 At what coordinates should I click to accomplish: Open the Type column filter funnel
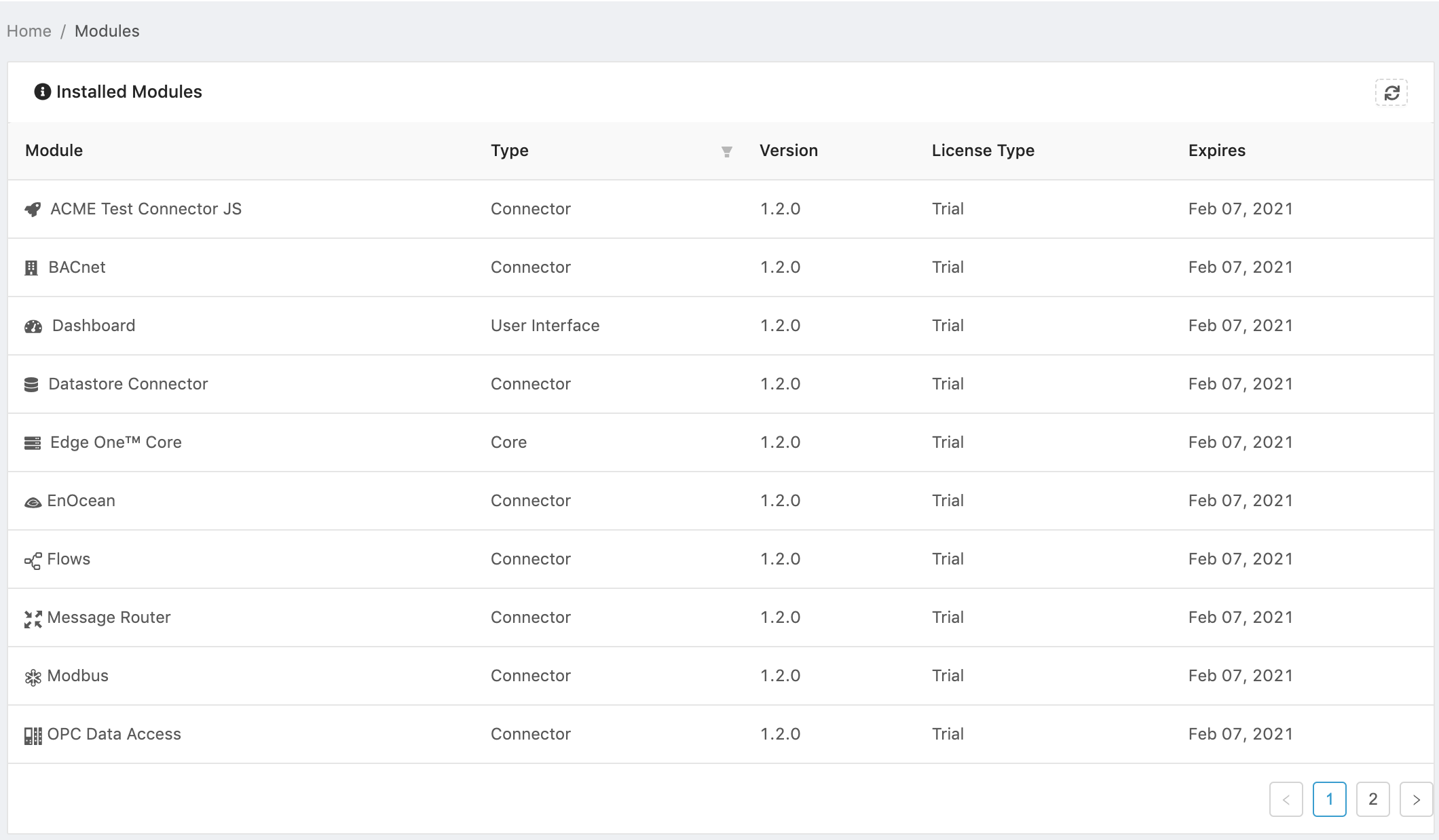tap(726, 151)
